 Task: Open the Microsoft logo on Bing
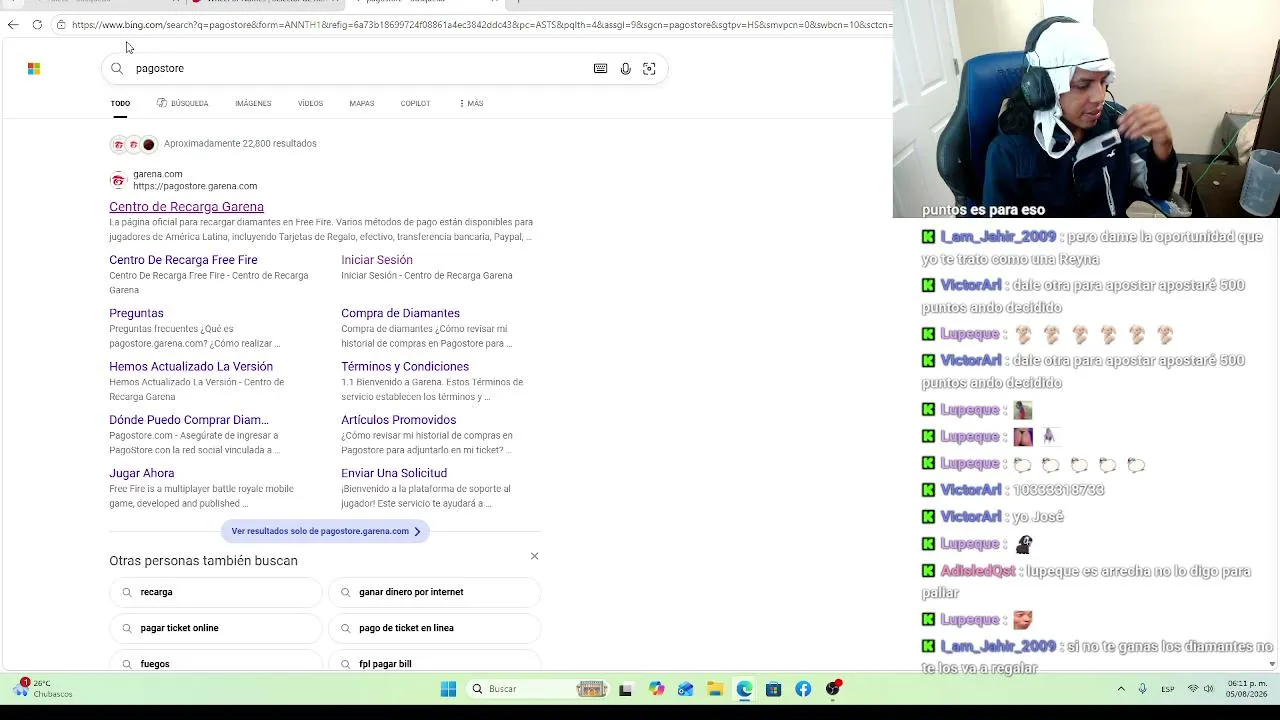click(x=34, y=68)
